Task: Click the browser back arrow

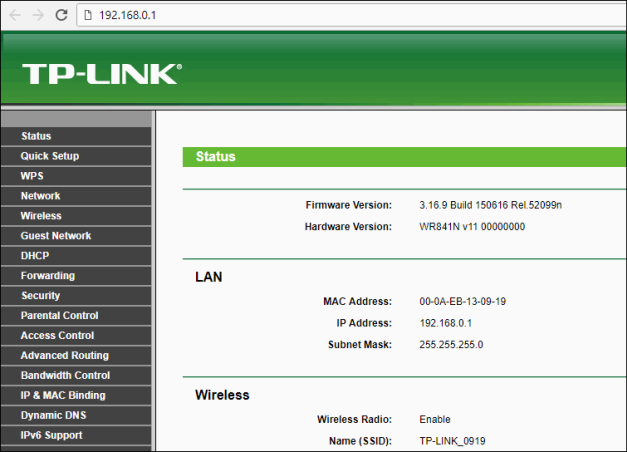Action: (x=15, y=15)
